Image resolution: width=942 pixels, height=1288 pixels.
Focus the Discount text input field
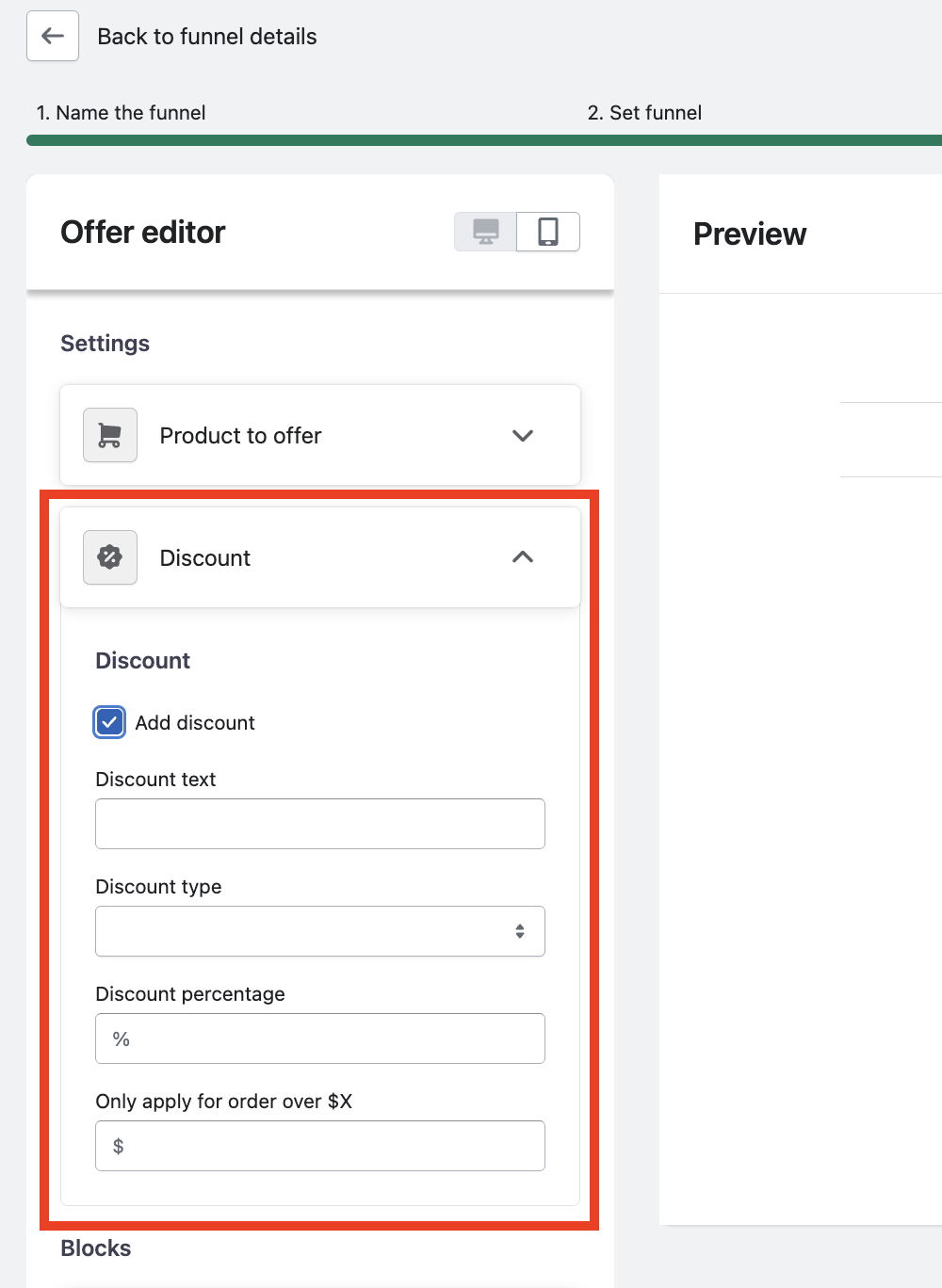point(320,824)
